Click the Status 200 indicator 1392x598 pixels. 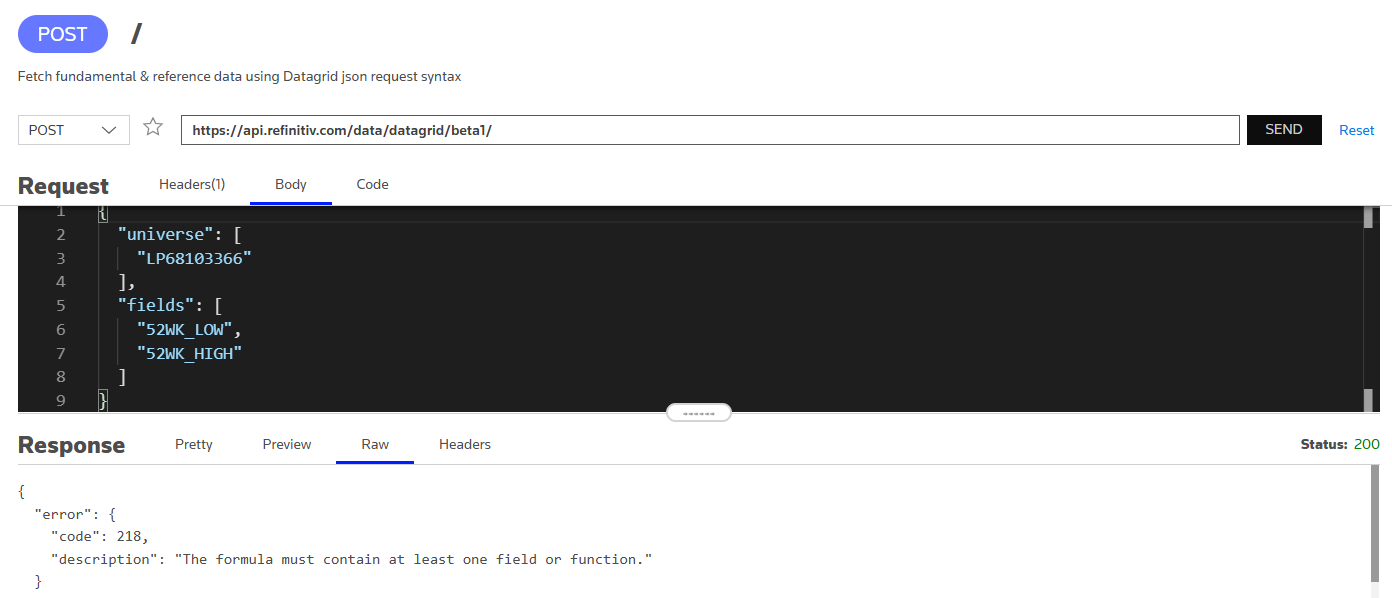click(x=1340, y=444)
